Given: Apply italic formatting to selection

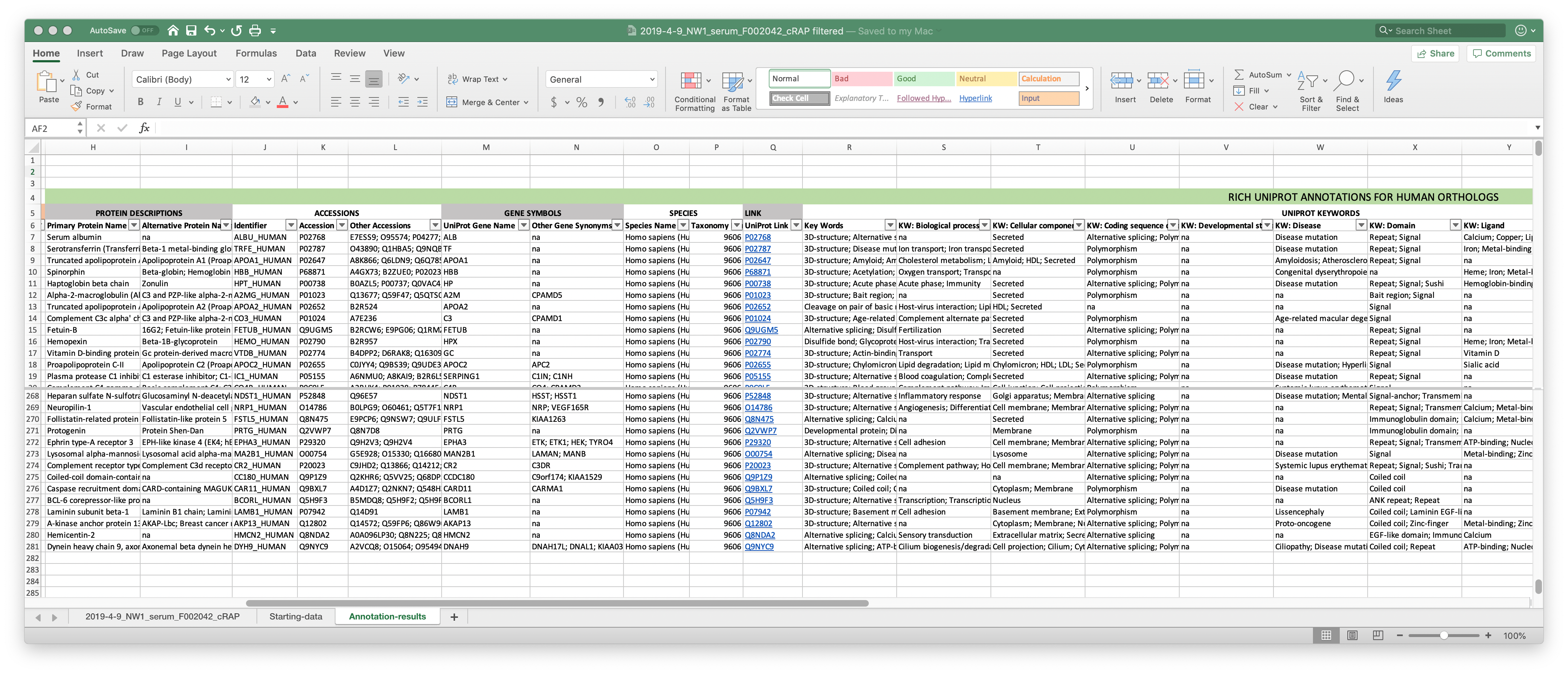Looking at the screenshot, I should pos(159,102).
